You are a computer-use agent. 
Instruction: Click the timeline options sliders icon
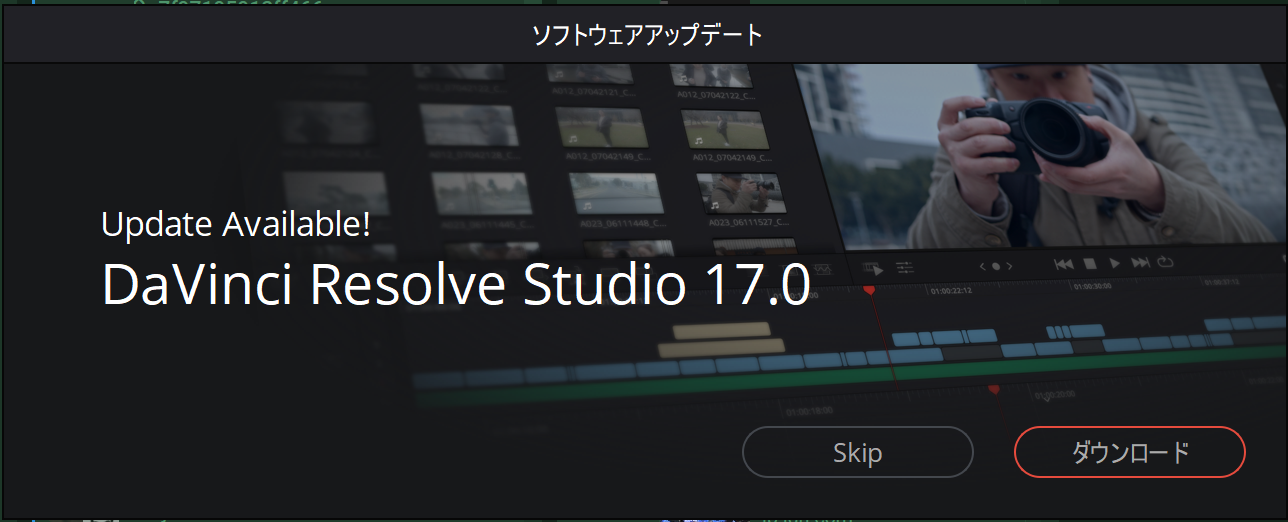pyautogui.click(x=905, y=268)
